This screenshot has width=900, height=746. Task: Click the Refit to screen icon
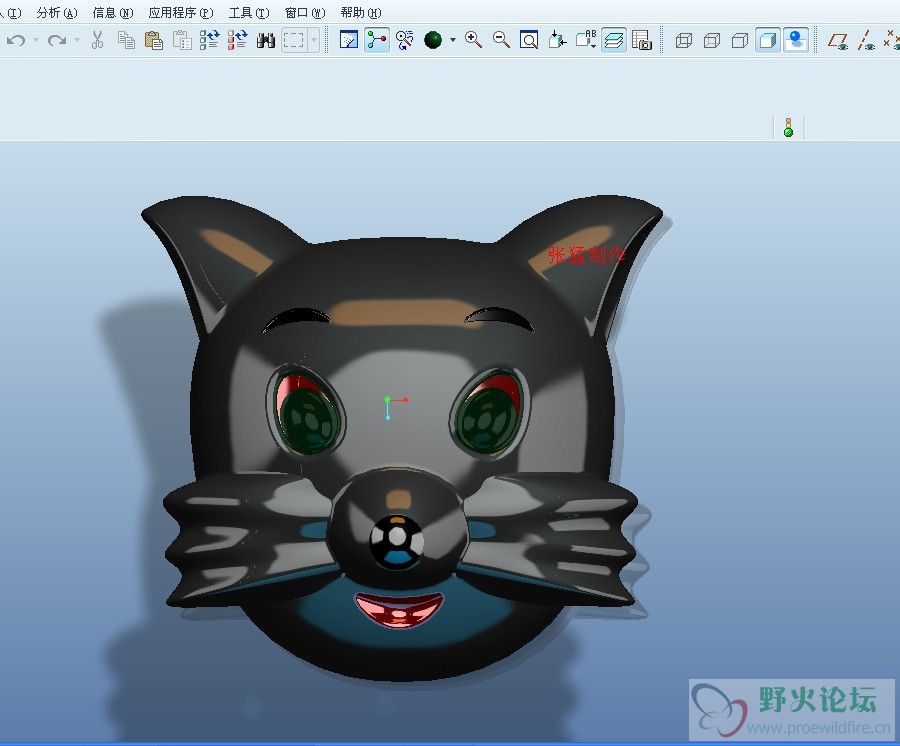coord(529,40)
